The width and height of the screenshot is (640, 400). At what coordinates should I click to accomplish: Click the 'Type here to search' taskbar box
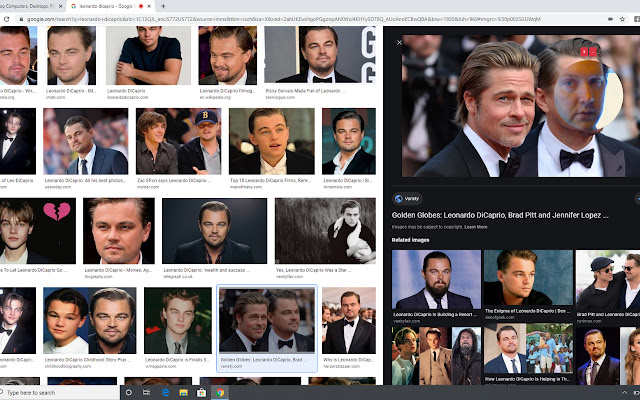60,393
